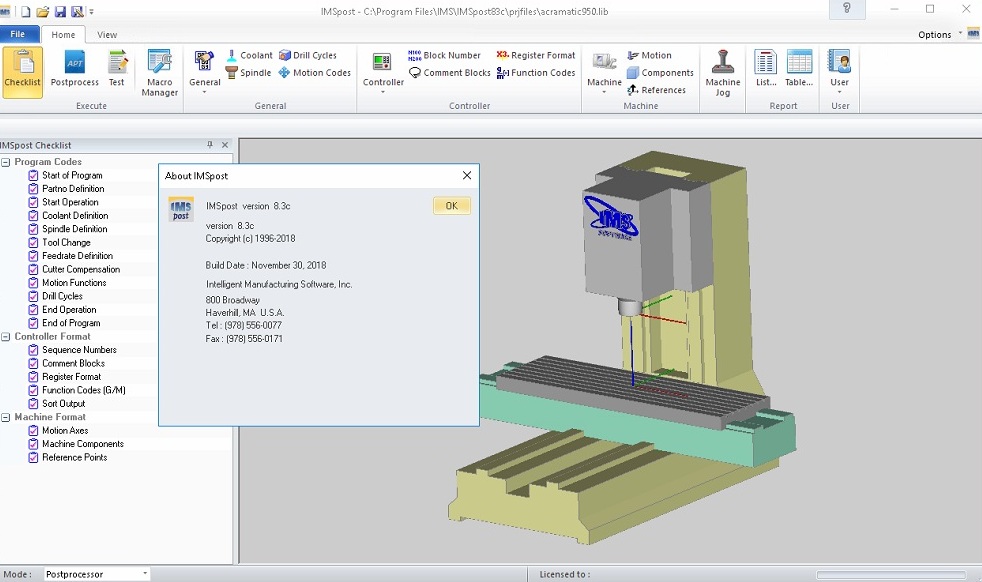Toggle the Partno Definition checkbox

click(33, 189)
